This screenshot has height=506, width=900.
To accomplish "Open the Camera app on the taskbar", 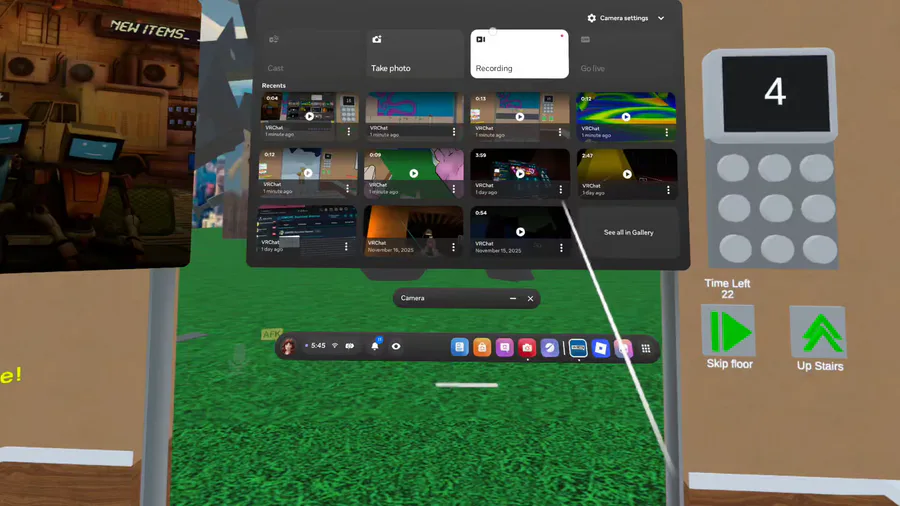I will tap(527, 347).
